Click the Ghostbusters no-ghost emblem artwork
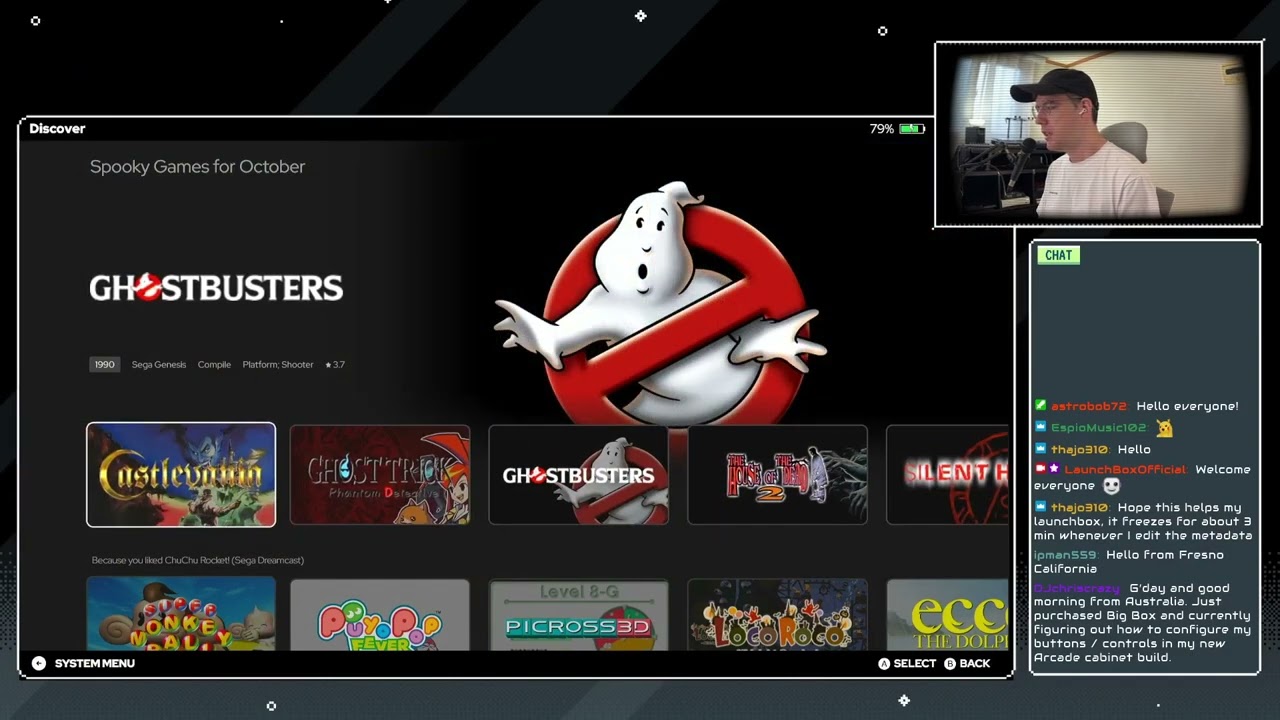The height and width of the screenshot is (720, 1280). point(661,305)
